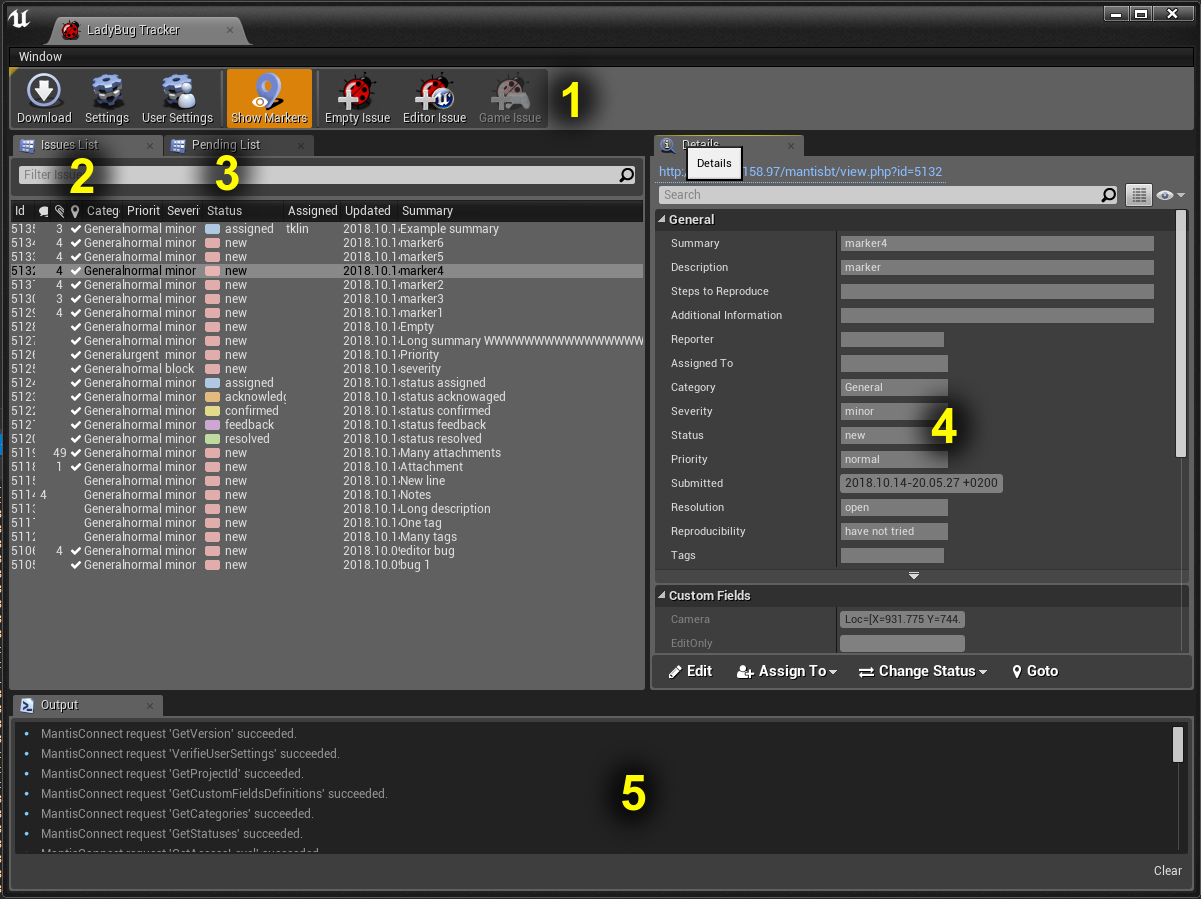This screenshot has height=899, width=1201.
Task: Click the Download toolbar icon
Action: [x=44, y=98]
